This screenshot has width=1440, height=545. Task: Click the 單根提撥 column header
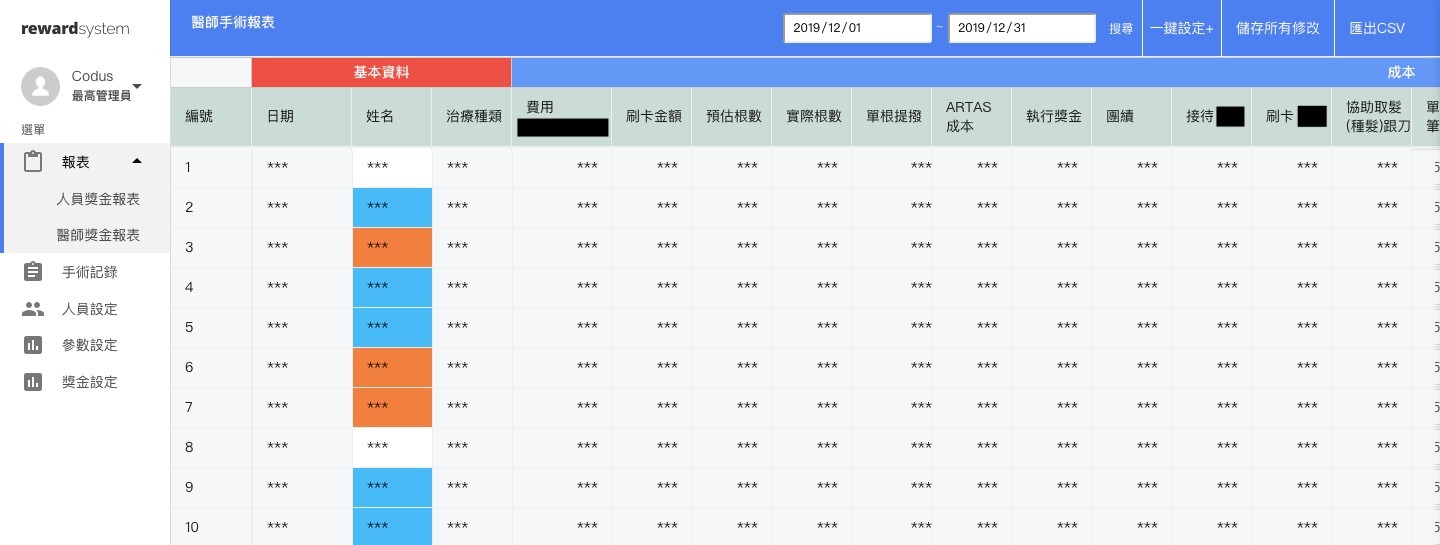892,117
